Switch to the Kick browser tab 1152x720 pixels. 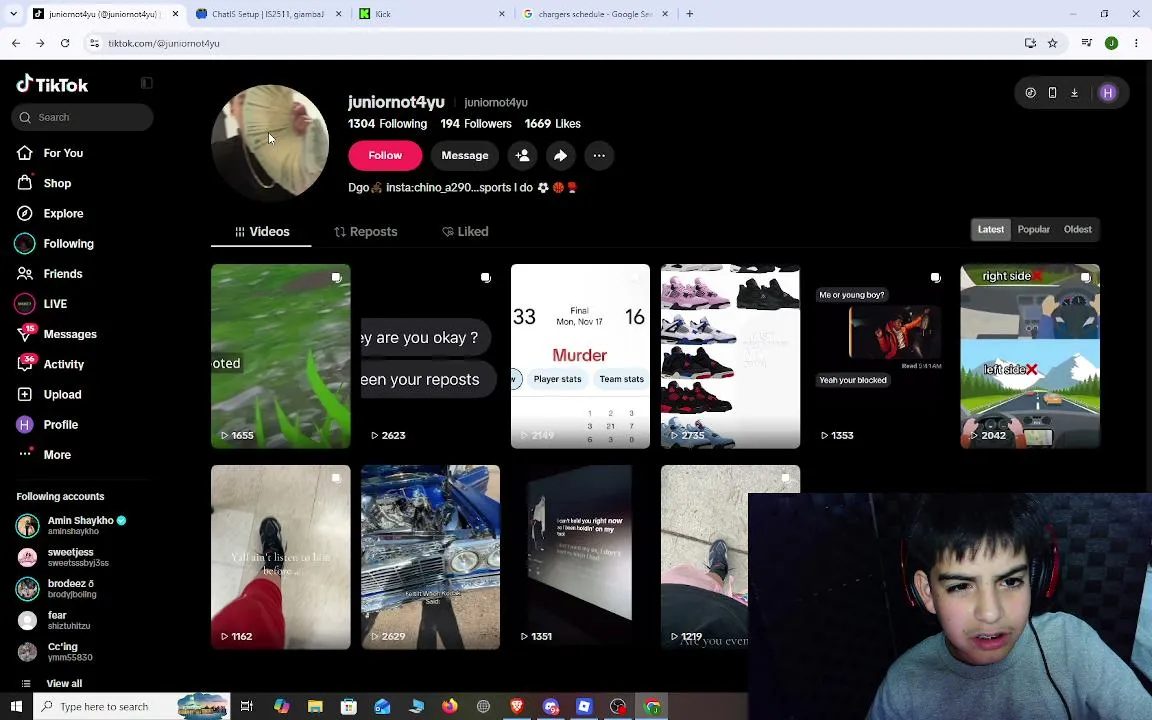tap(433, 14)
